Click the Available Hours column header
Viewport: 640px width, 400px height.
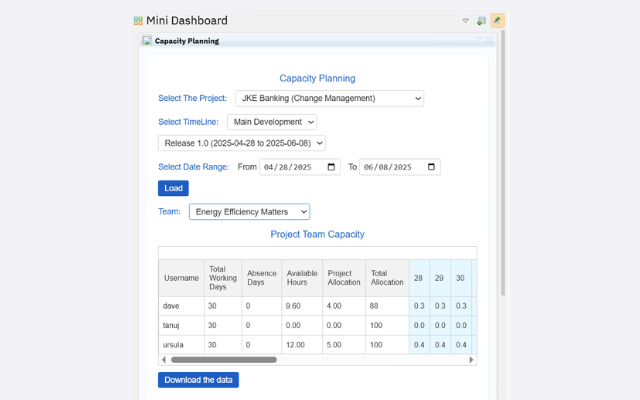pos(302,278)
